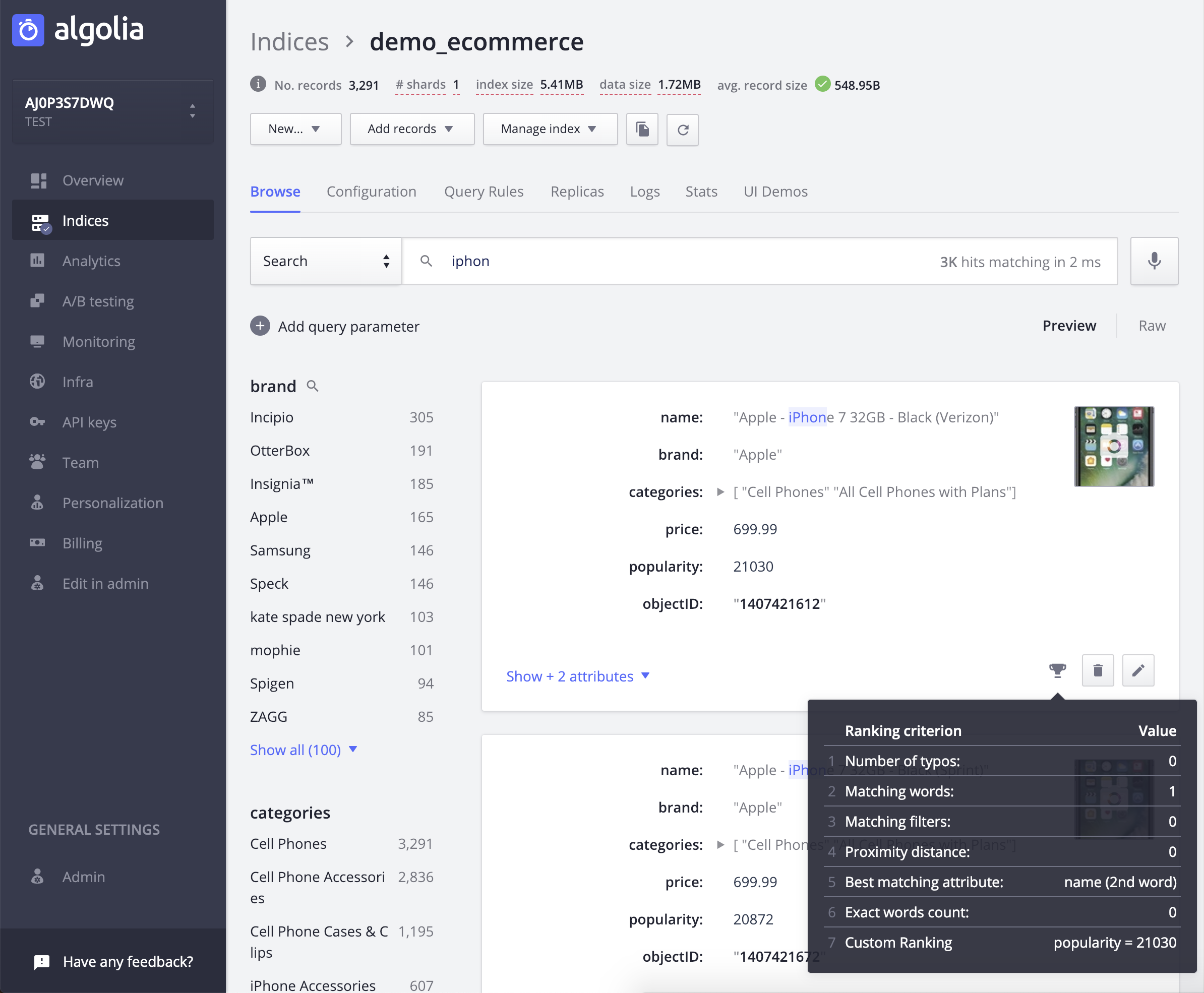
Task: Open Overview in the sidebar
Action: point(92,180)
